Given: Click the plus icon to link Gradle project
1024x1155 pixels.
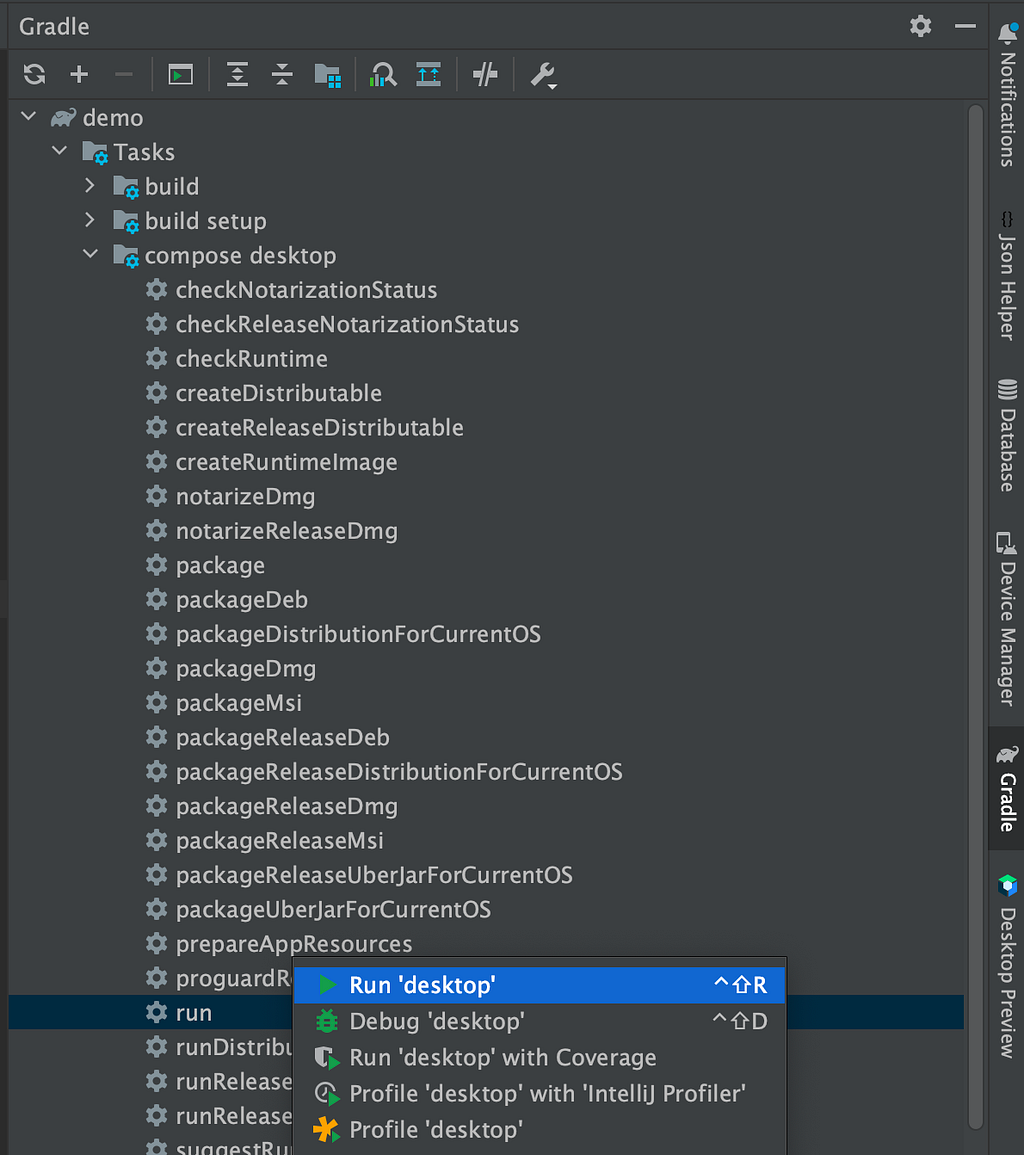Looking at the screenshot, I should (79, 74).
